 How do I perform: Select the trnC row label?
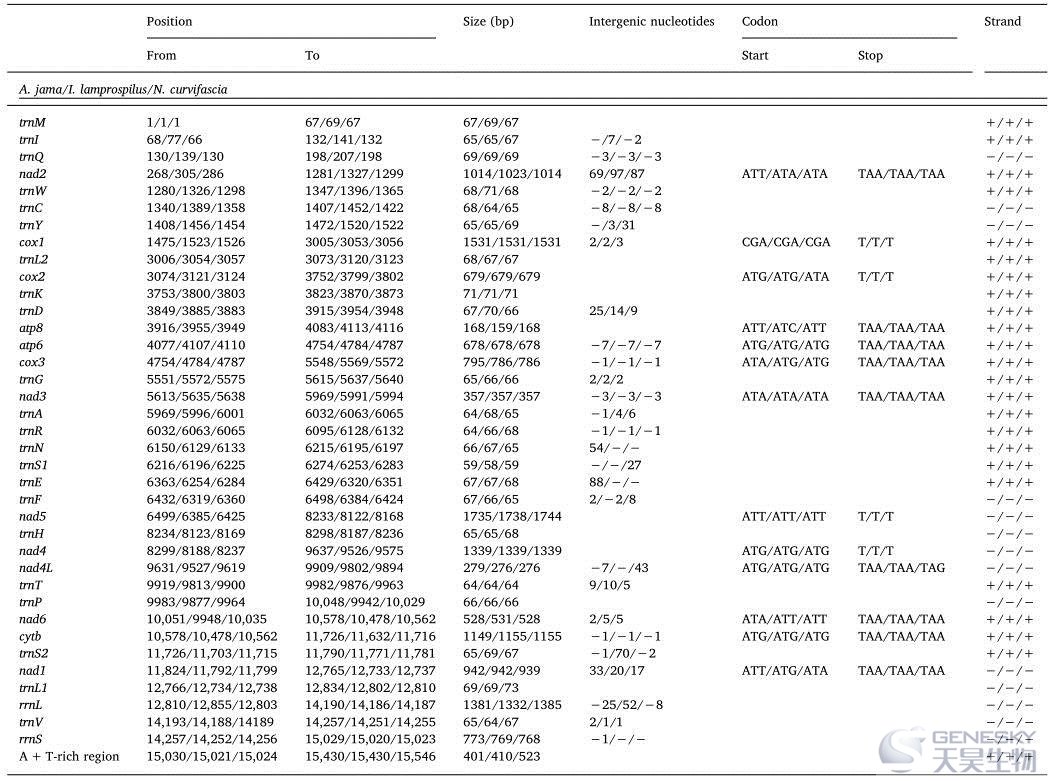[x=31, y=208]
